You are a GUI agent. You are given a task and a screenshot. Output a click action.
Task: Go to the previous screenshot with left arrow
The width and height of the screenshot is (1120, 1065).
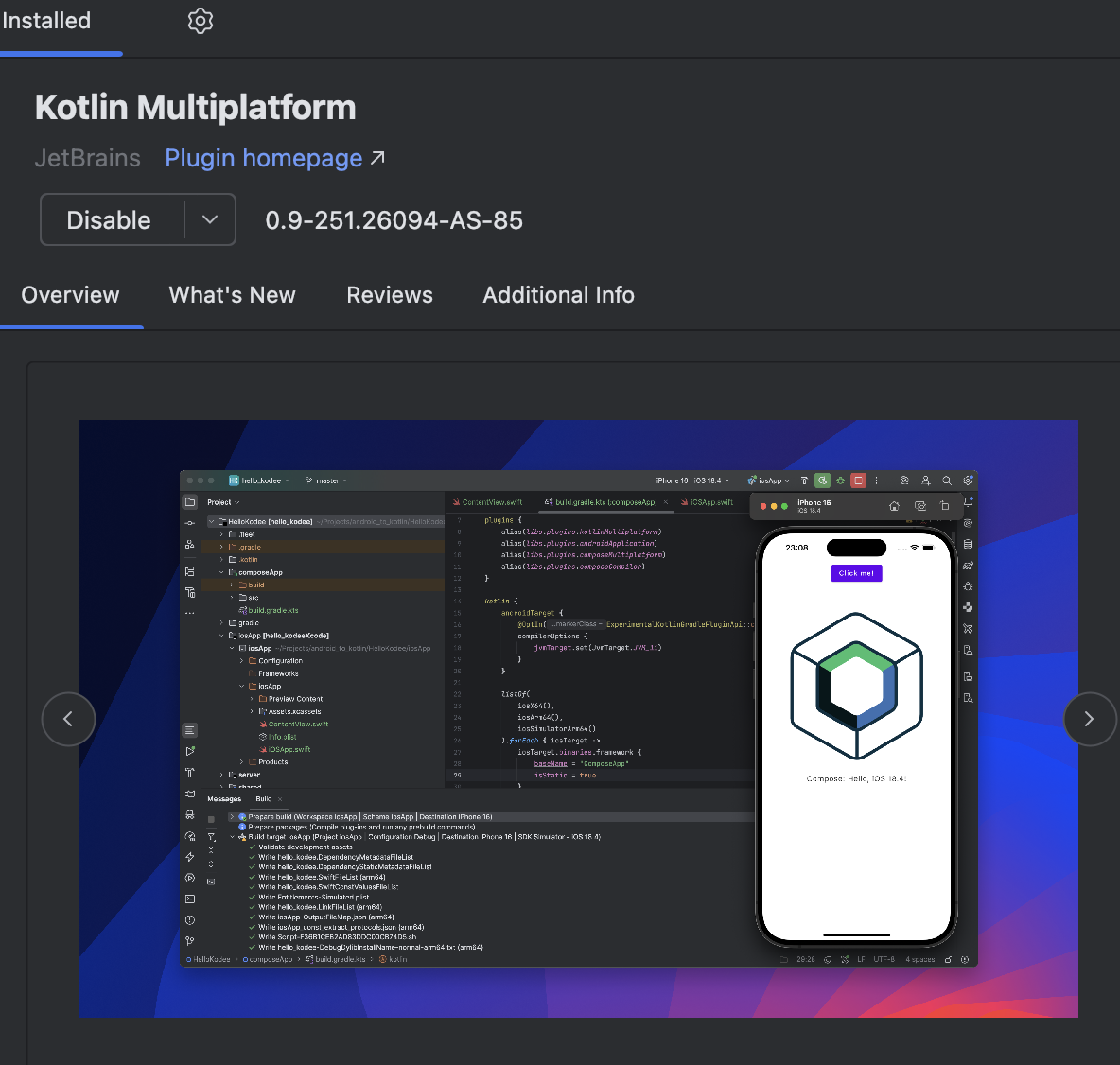click(x=68, y=719)
